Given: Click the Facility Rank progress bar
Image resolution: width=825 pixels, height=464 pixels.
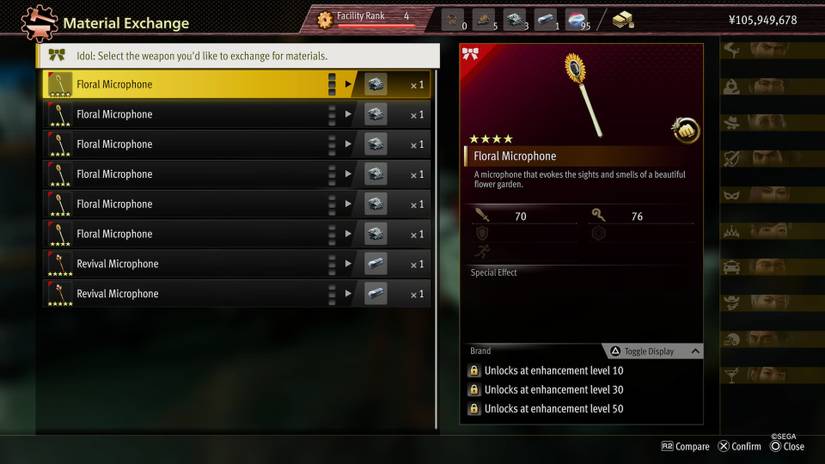Looking at the screenshot, I should click(x=376, y=25).
